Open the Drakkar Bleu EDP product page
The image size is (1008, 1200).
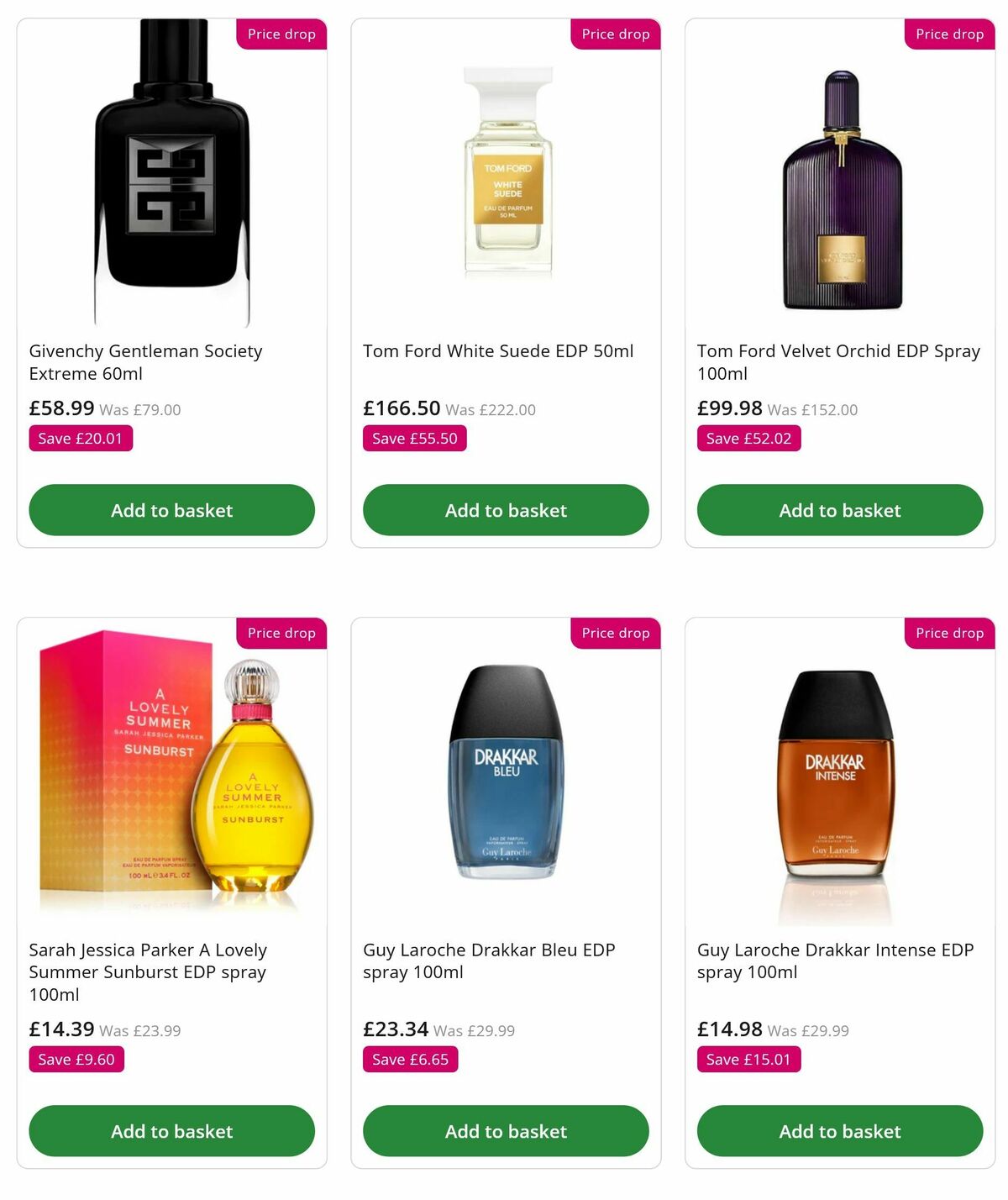pyautogui.click(x=489, y=961)
